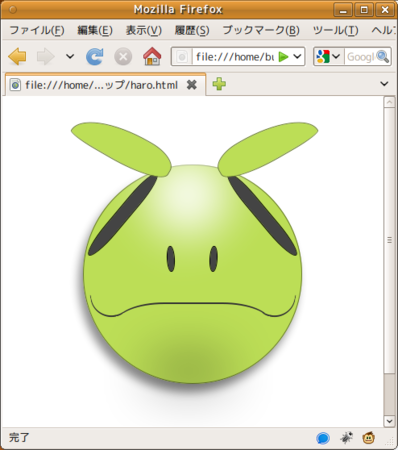
Task: Maximize the Firefox window
Action: pos(364,10)
